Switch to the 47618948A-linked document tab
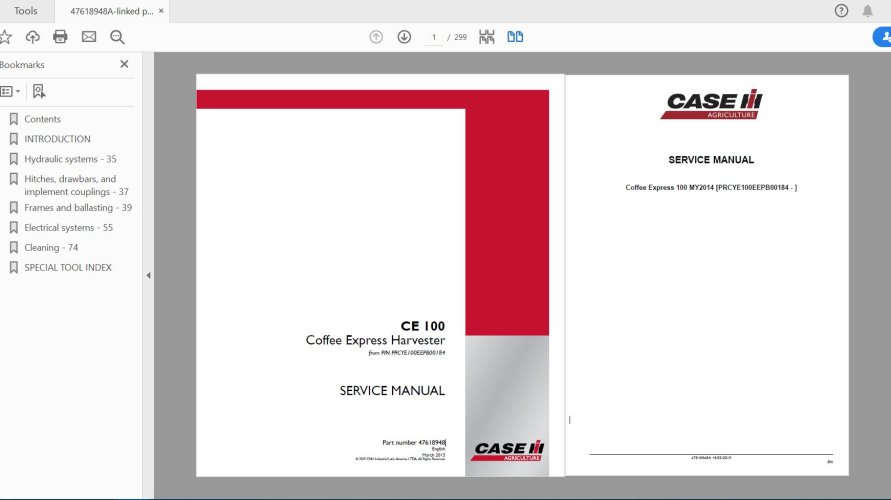891x500 pixels. 111,11
